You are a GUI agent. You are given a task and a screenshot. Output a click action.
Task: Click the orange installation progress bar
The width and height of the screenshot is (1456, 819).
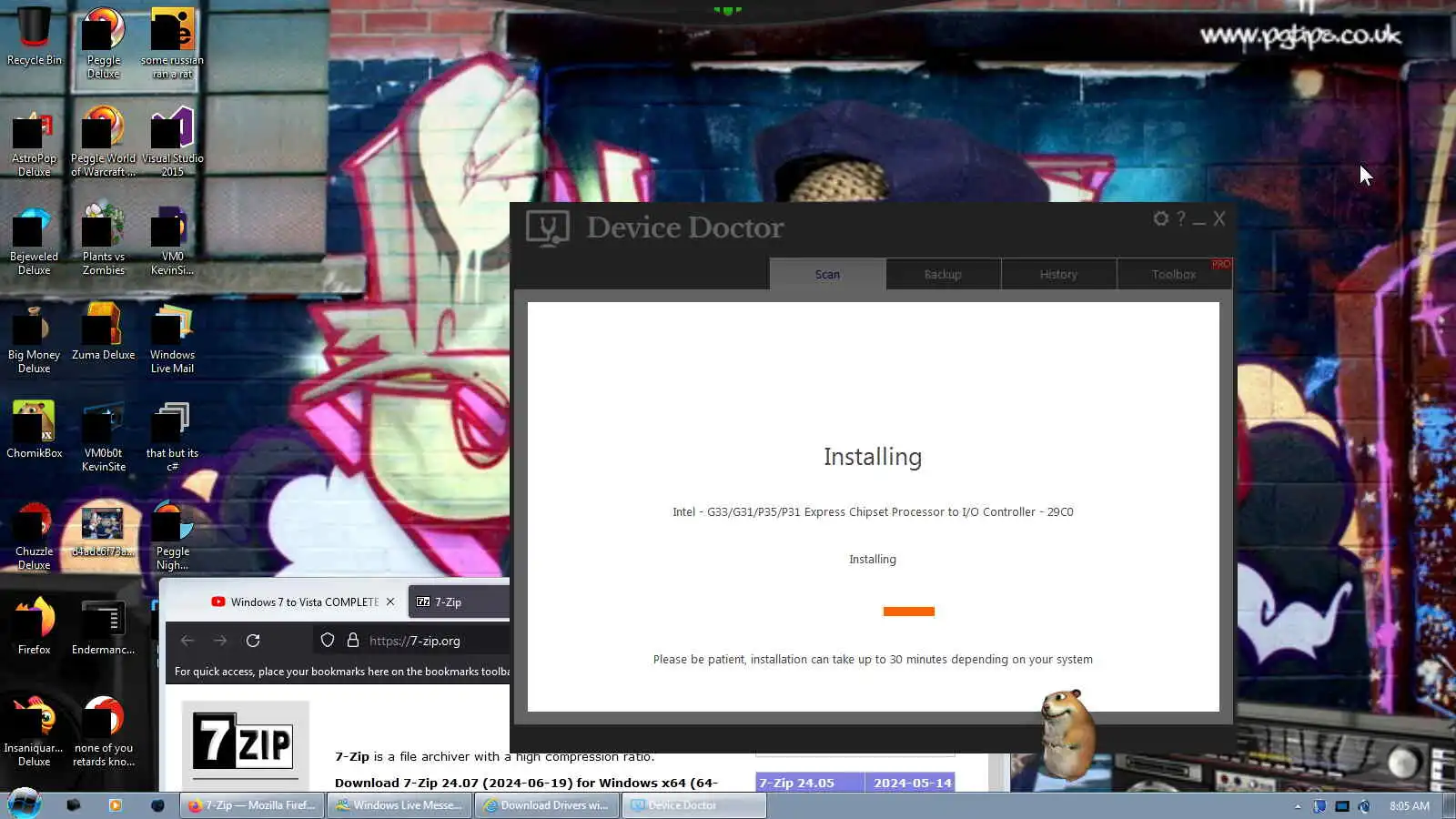(x=908, y=612)
